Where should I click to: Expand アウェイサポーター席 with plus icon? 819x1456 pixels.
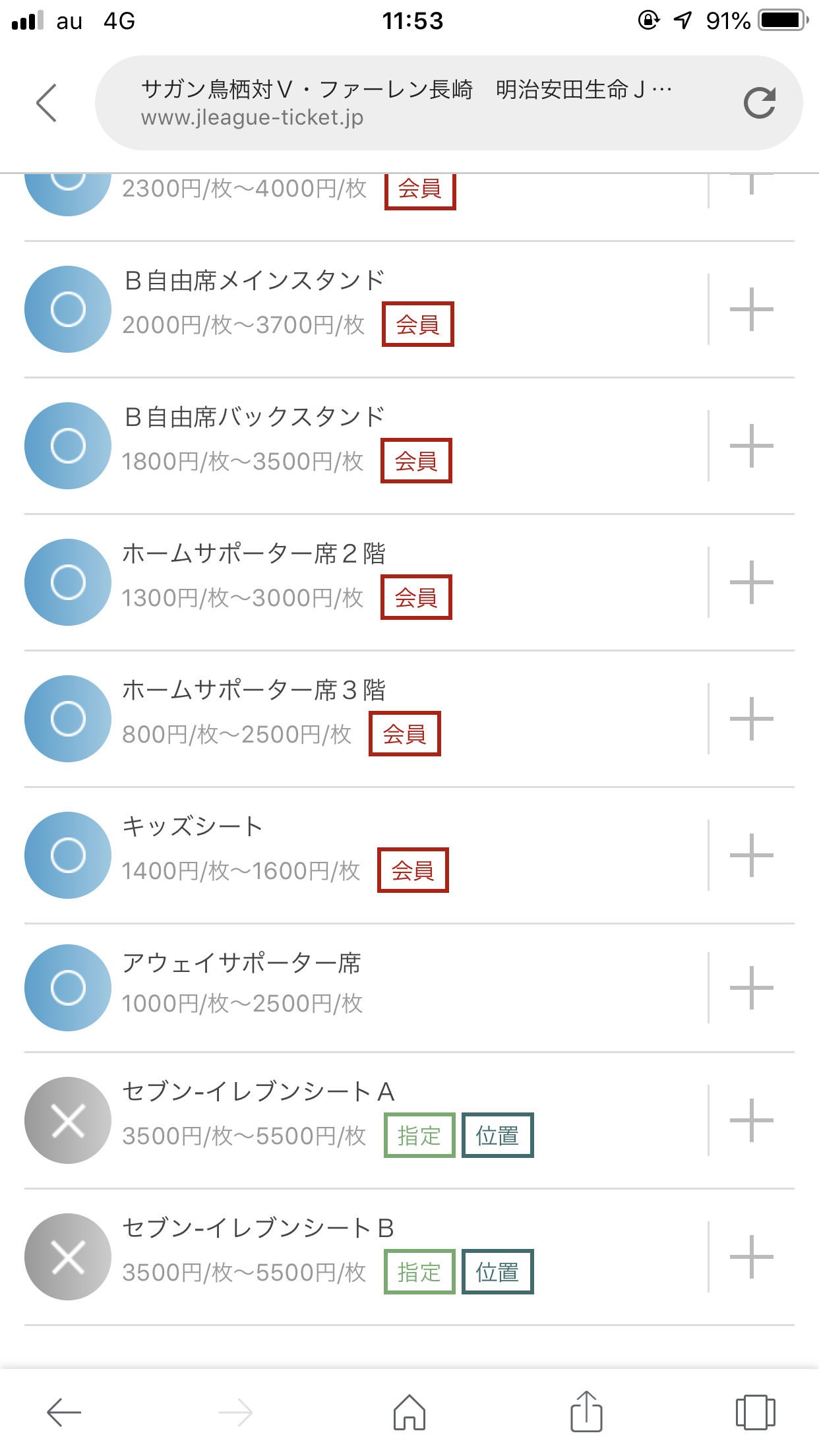point(751,988)
